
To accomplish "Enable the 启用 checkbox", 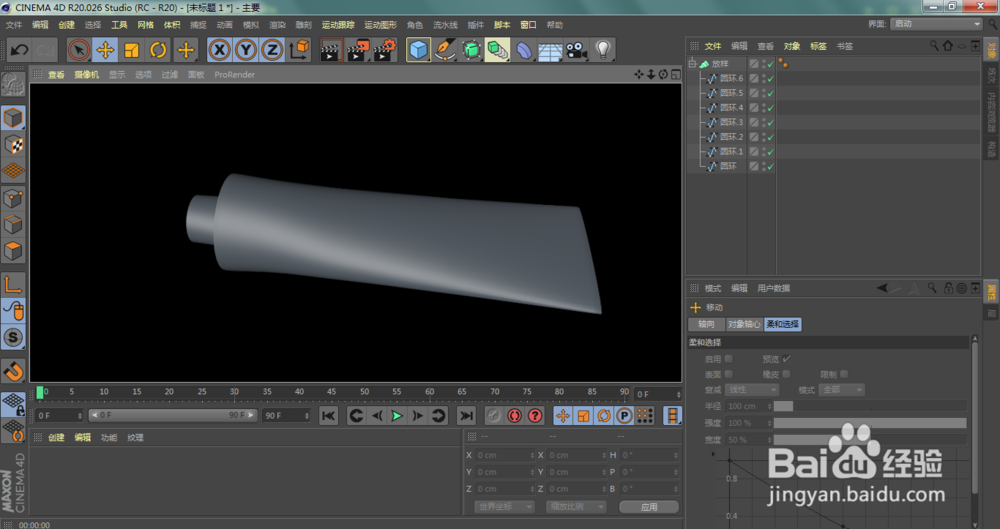I will (728, 359).
